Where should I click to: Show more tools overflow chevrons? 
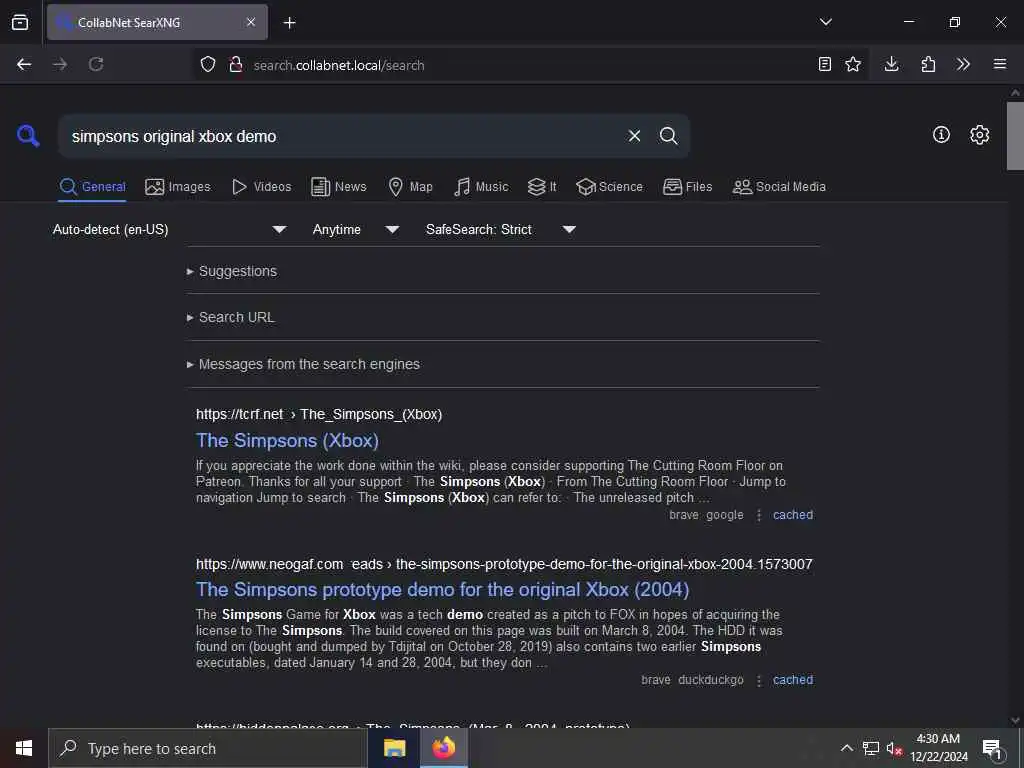(963, 64)
